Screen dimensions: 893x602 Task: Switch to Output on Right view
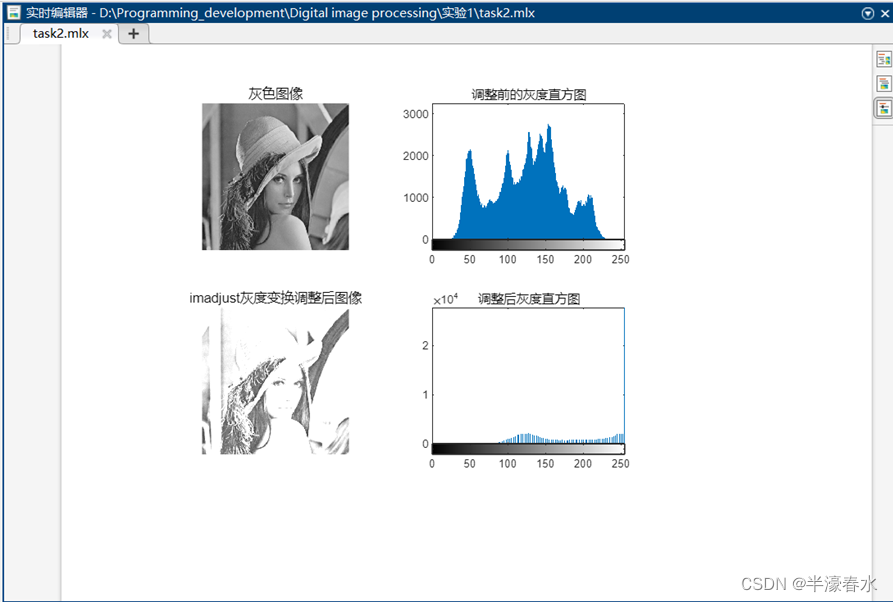(883, 59)
